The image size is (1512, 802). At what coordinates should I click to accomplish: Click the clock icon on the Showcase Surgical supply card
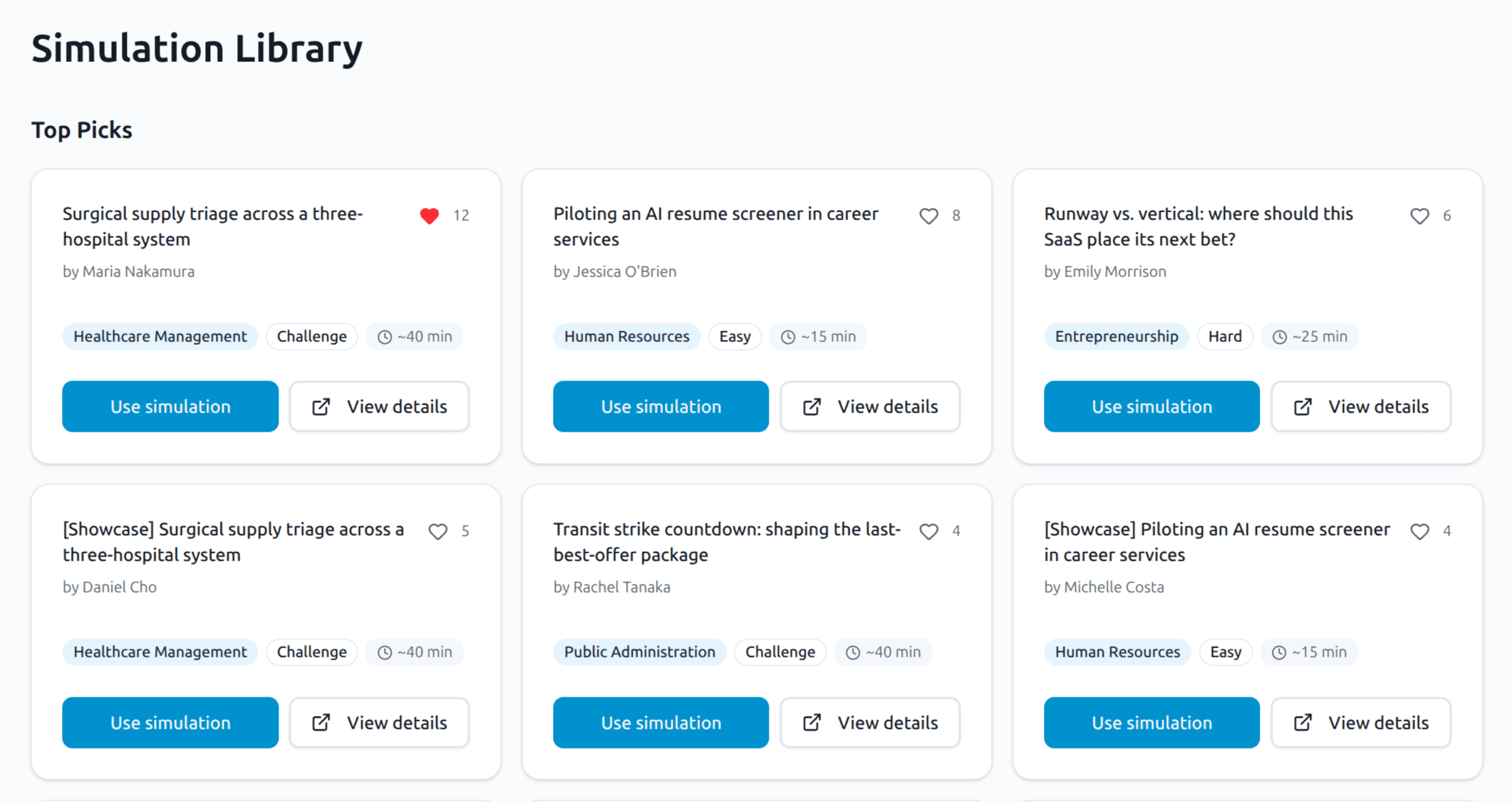(x=383, y=652)
